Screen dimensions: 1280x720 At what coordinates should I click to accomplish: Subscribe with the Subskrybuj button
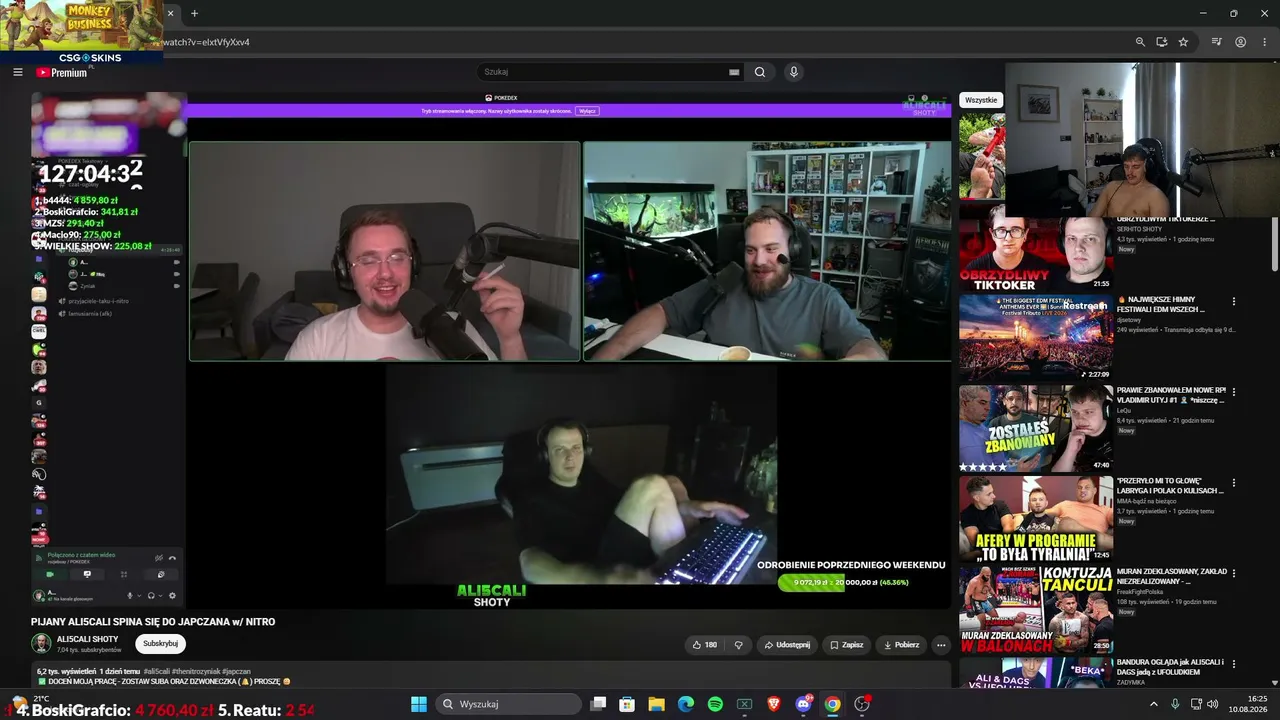click(x=160, y=644)
